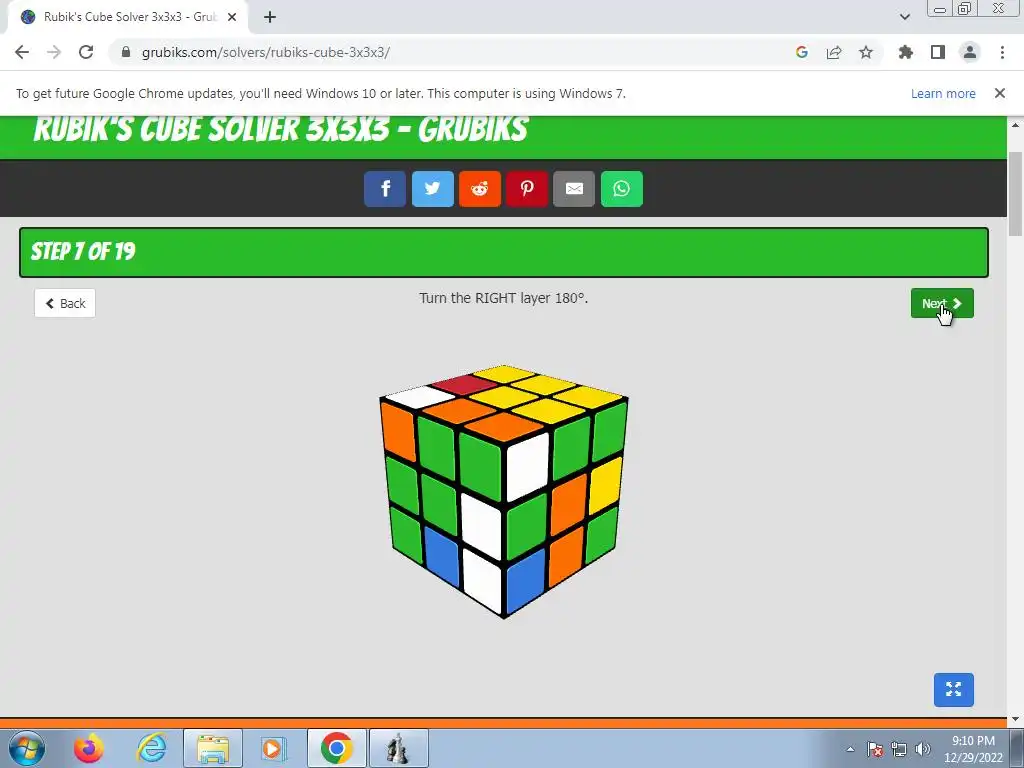Share the page by email
The width and height of the screenshot is (1024, 768).
pyautogui.click(x=574, y=189)
